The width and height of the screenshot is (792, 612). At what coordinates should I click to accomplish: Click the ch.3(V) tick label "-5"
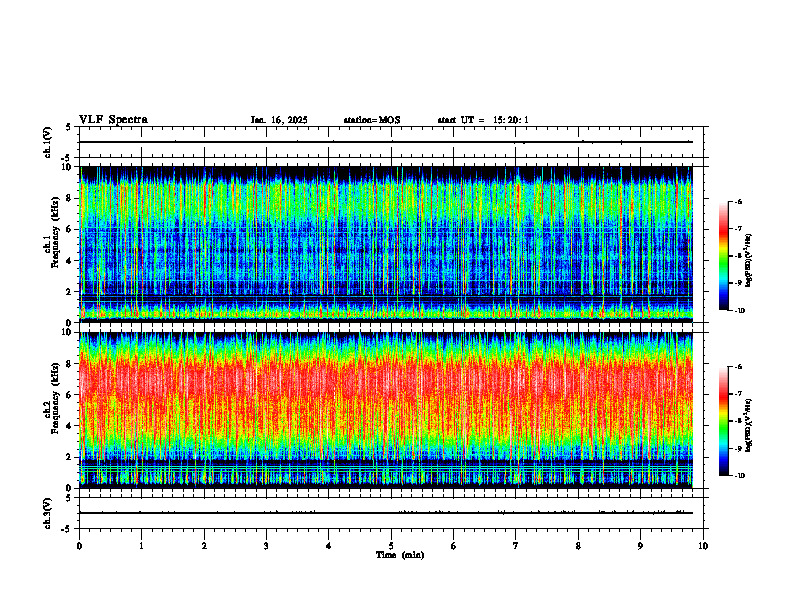coord(67,529)
